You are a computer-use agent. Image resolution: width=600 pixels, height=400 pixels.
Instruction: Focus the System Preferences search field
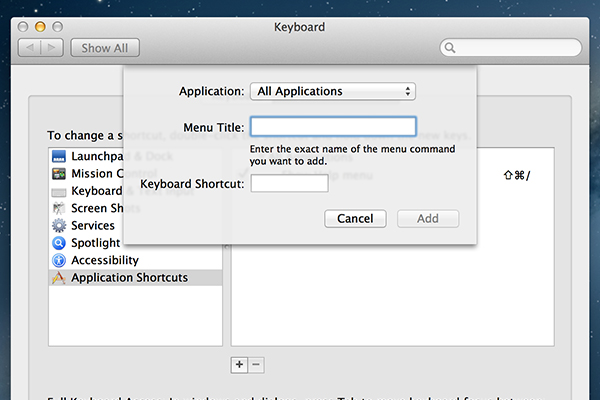[x=511, y=48]
